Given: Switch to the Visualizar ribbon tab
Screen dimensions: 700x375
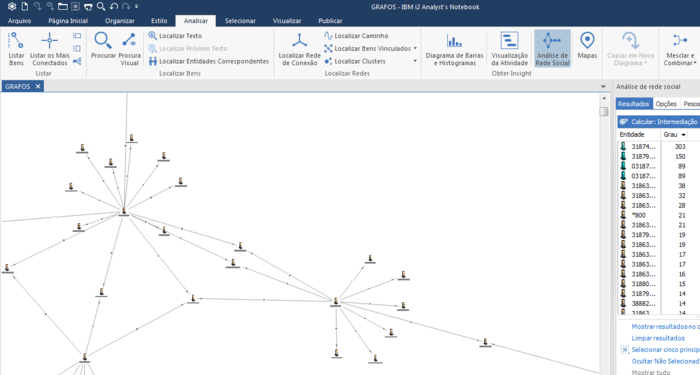Looking at the screenshot, I should coord(287,21).
